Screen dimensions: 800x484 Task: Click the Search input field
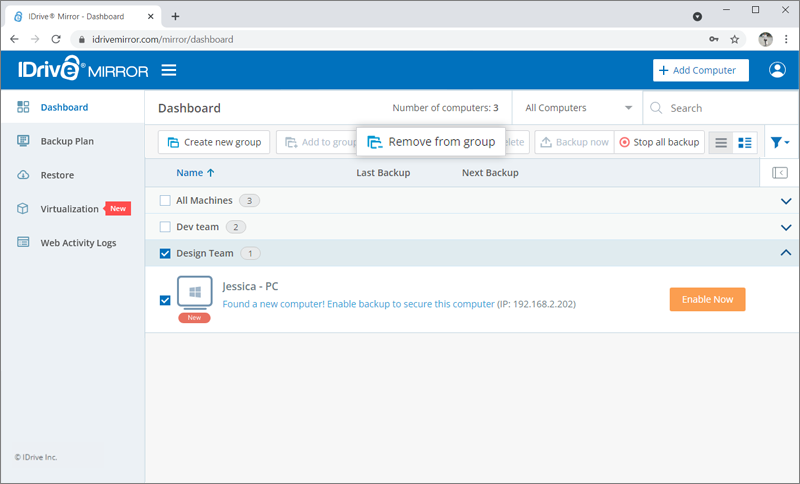tap(725, 108)
